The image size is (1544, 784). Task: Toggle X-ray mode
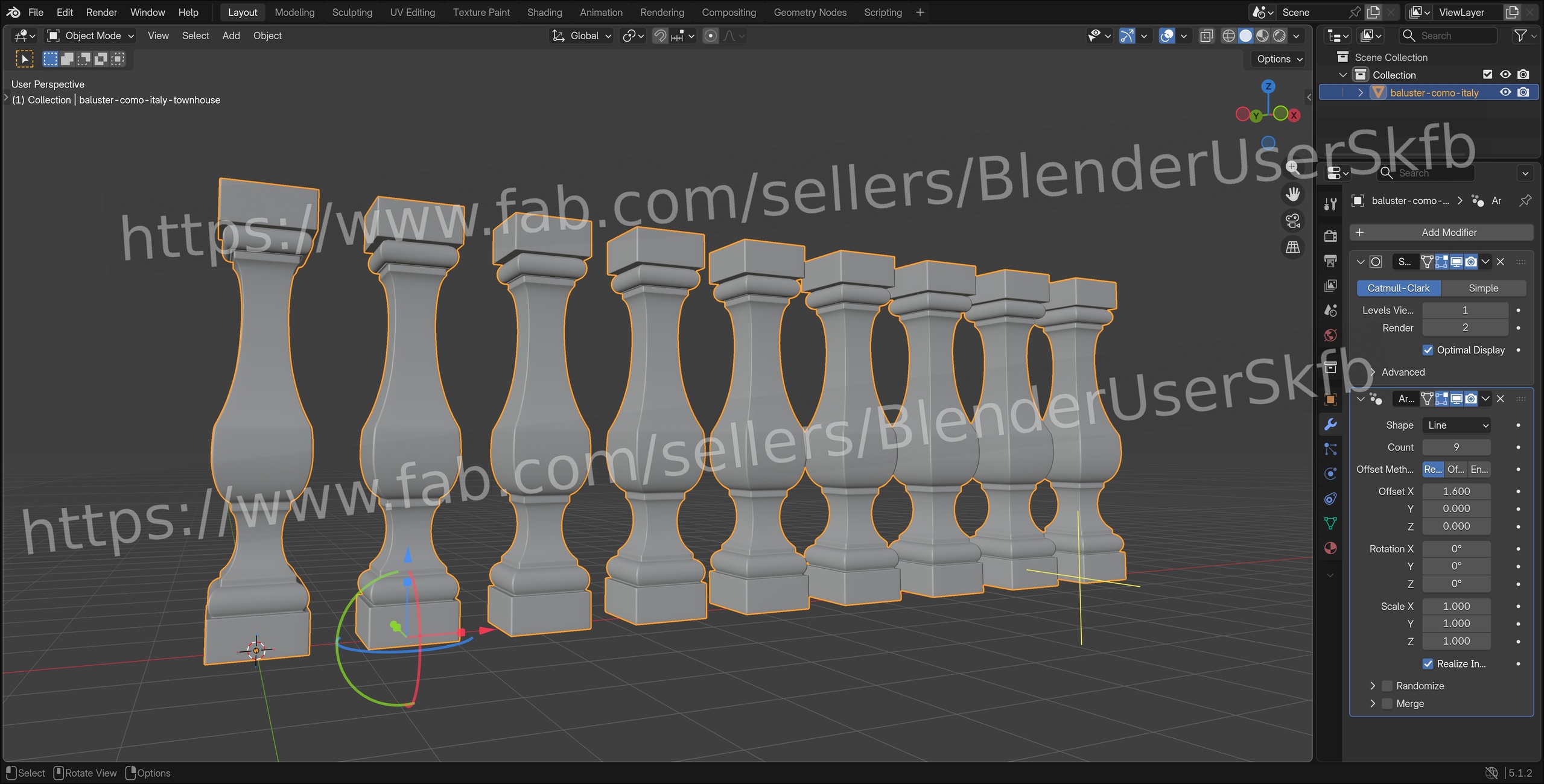tap(1206, 36)
